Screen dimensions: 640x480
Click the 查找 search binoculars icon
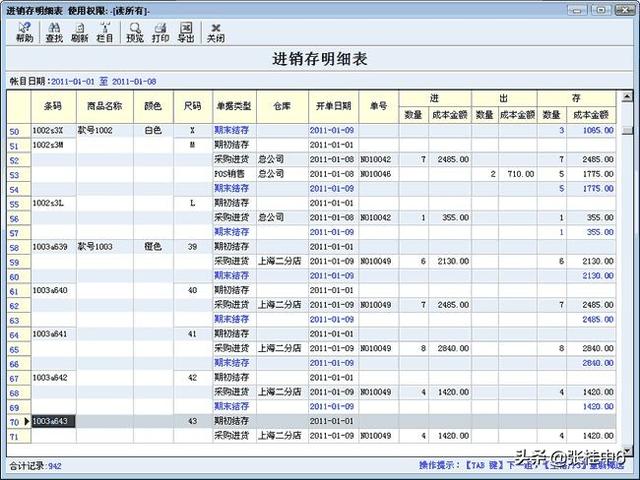(x=54, y=32)
